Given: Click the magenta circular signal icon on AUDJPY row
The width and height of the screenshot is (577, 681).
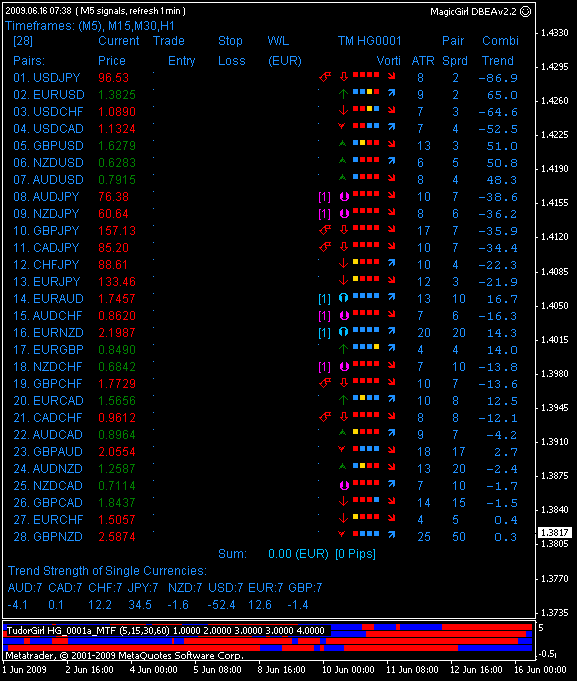Looking at the screenshot, I should tap(344, 197).
